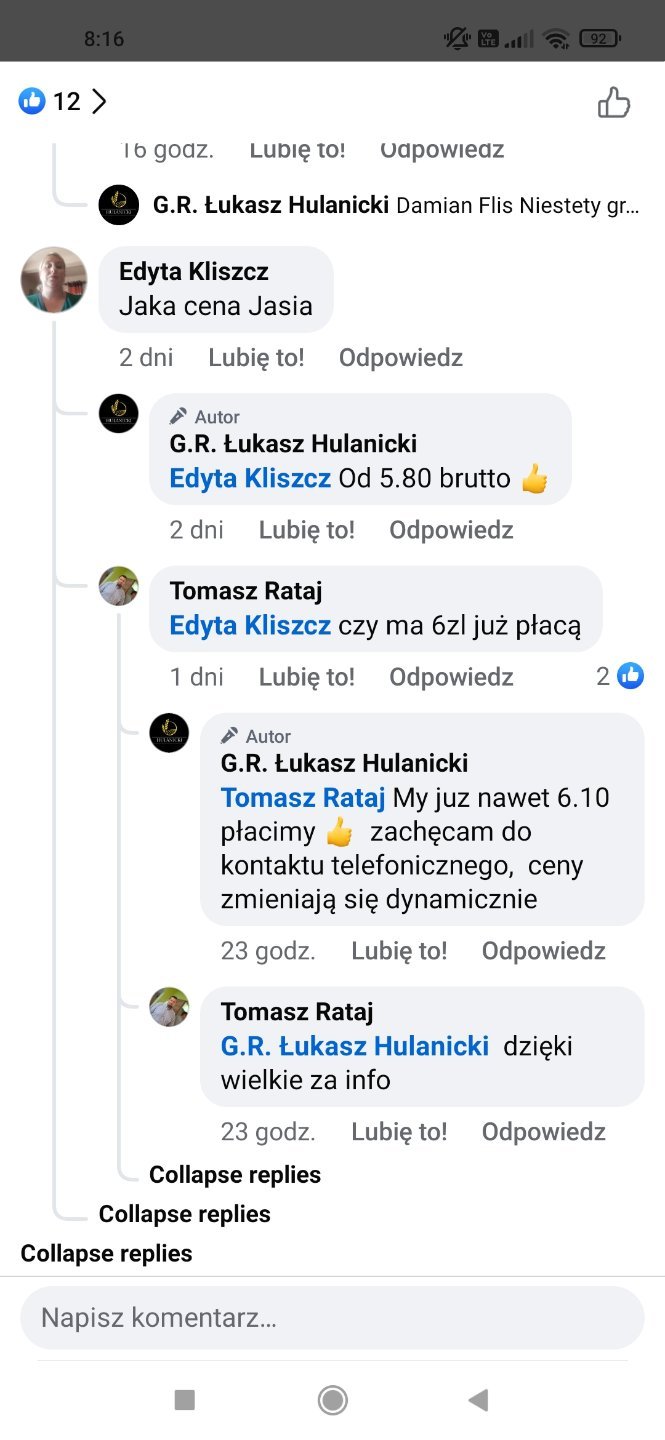The image size is (665, 1440).
Task: Tap G.R. Łukasz Hulanicki avatar on 5.80 brutto reply
Action: tap(119, 413)
